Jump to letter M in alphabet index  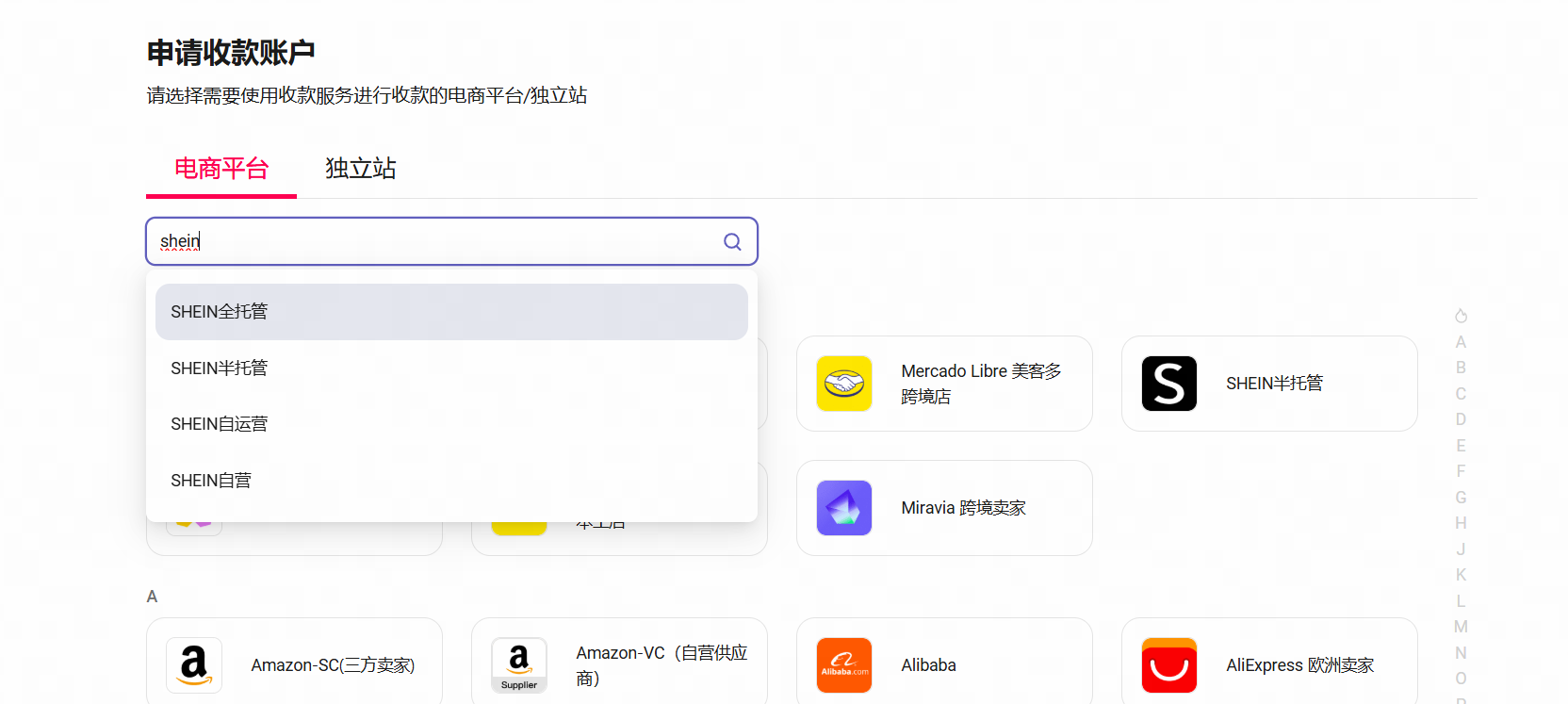click(x=1461, y=627)
